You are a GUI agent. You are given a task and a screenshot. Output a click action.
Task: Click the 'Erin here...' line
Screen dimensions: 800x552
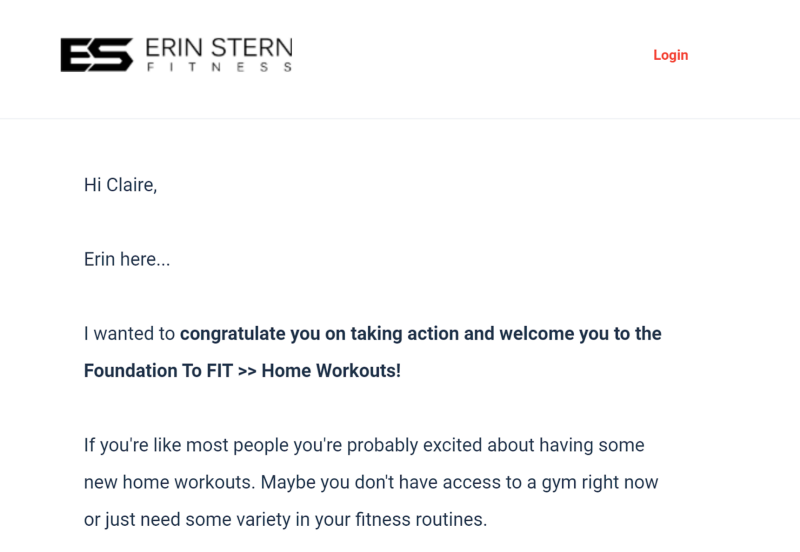(x=127, y=259)
